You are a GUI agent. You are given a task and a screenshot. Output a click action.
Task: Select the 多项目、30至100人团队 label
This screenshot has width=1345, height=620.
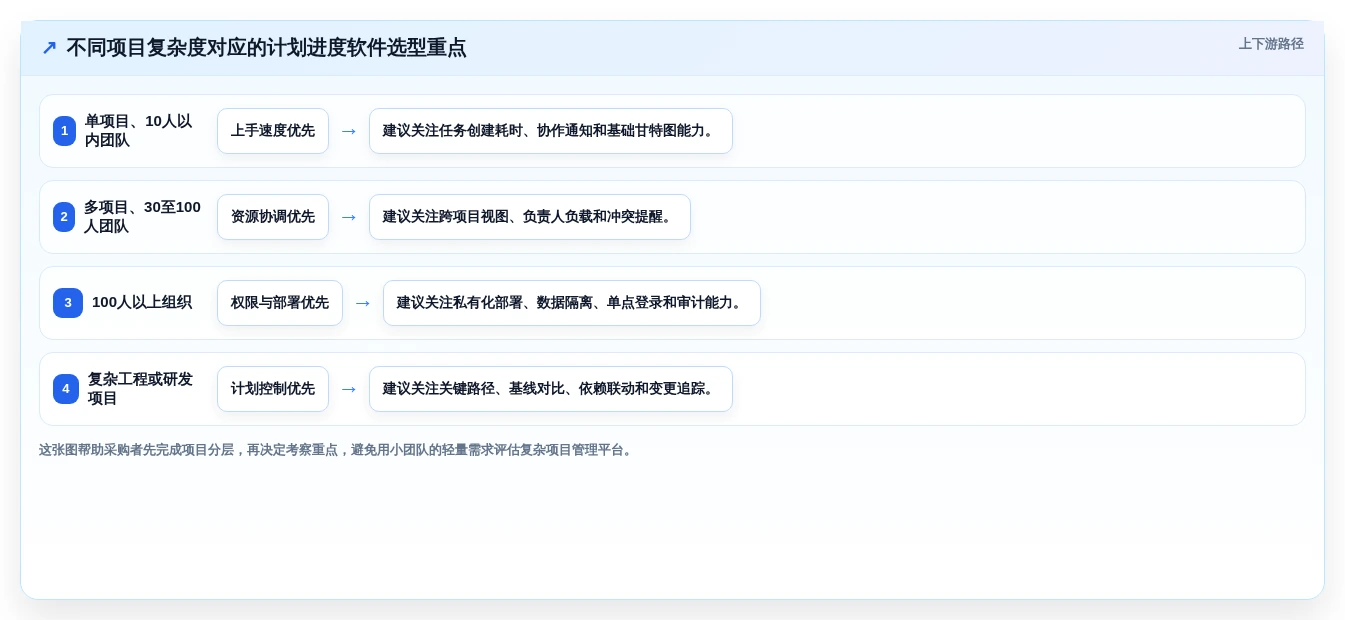pos(142,217)
